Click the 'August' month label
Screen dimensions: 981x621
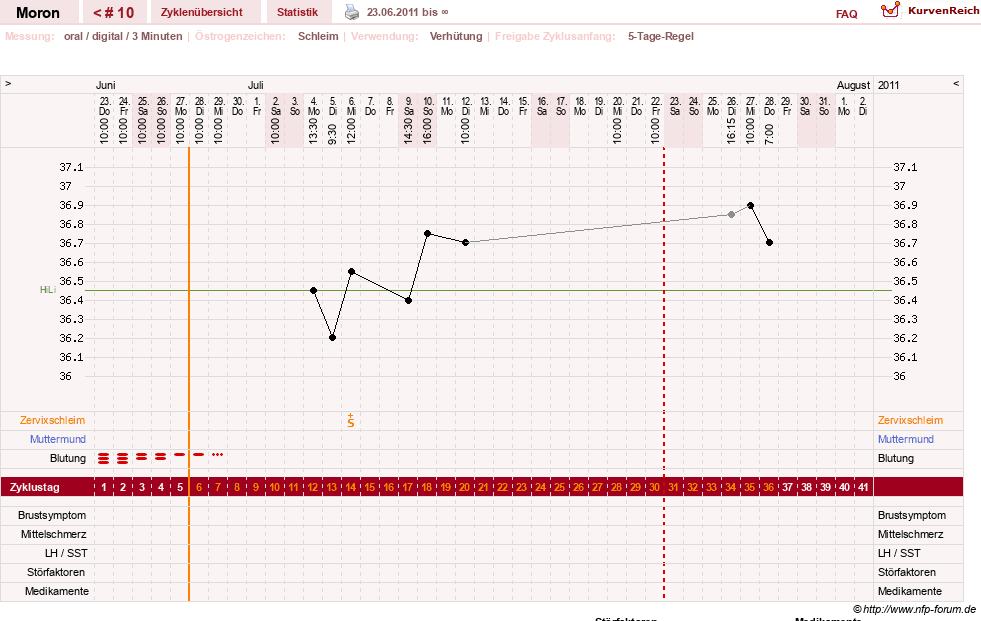[853, 85]
